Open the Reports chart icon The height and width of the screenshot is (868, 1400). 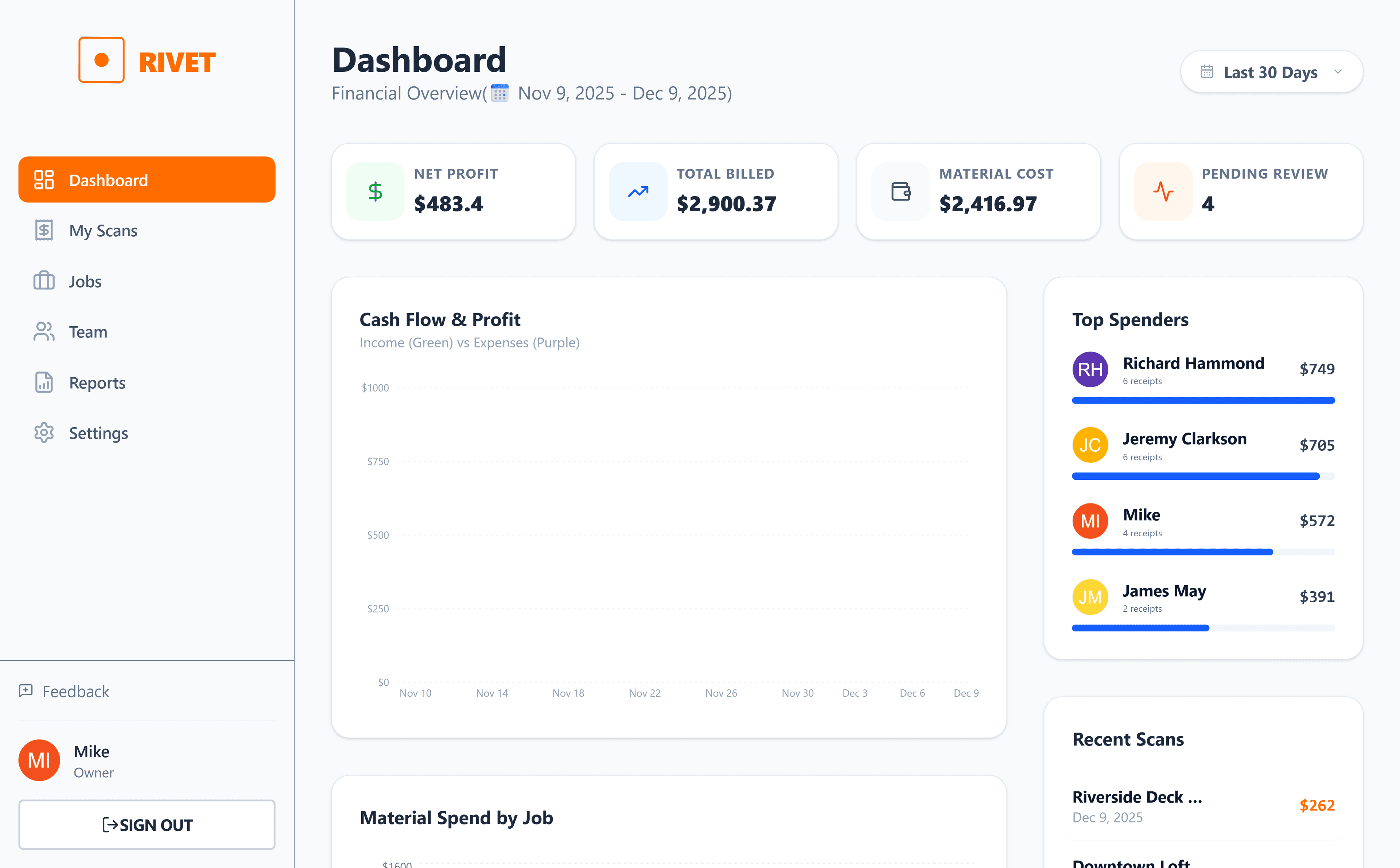pos(44,382)
